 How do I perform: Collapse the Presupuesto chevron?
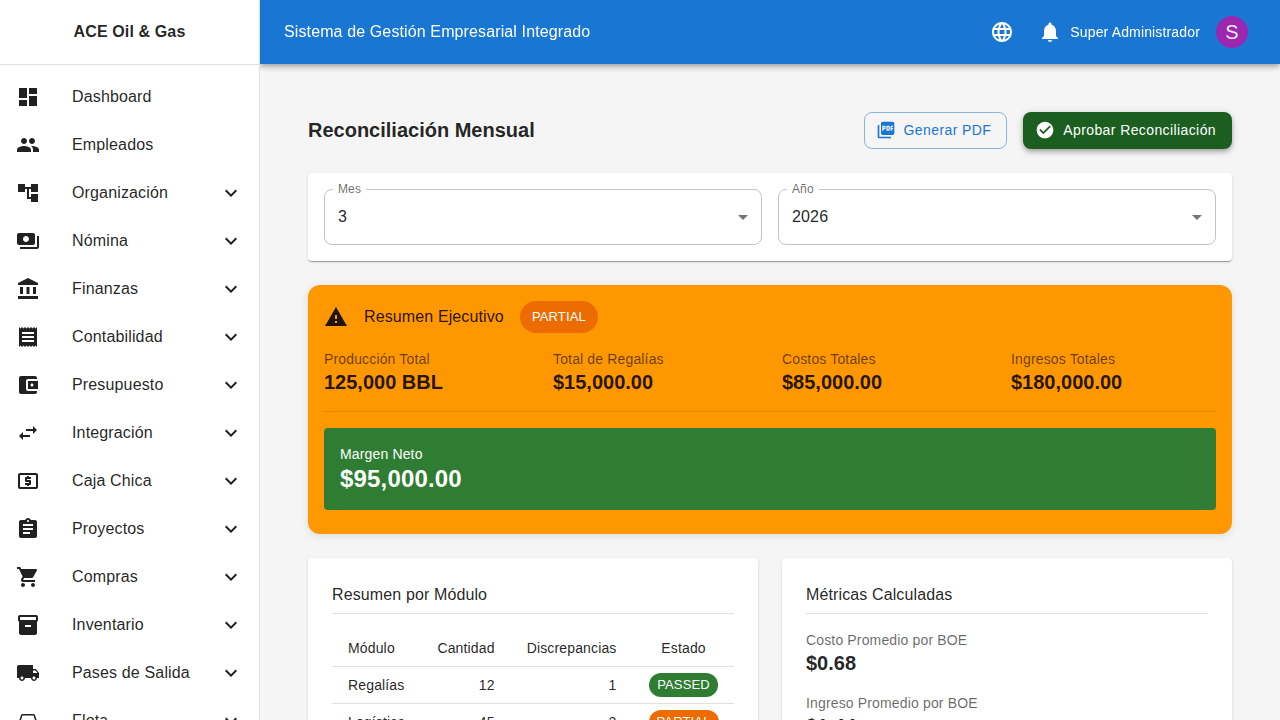click(230, 384)
